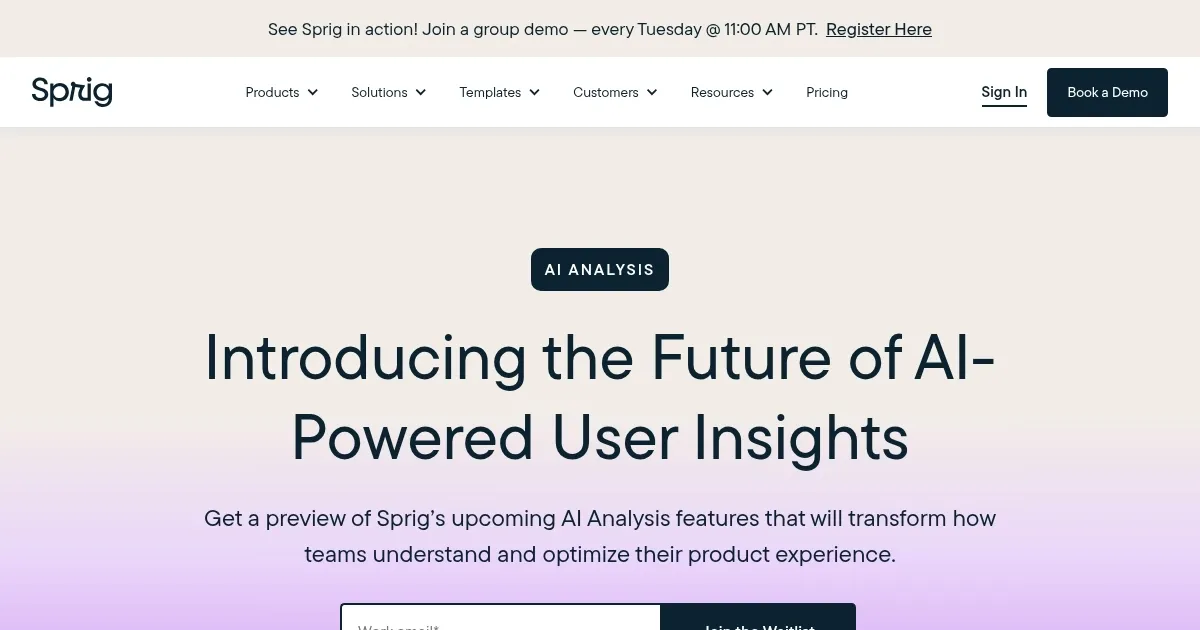Click the Templates chevron arrow
Screen dimensions: 1200x630
[x=534, y=92]
